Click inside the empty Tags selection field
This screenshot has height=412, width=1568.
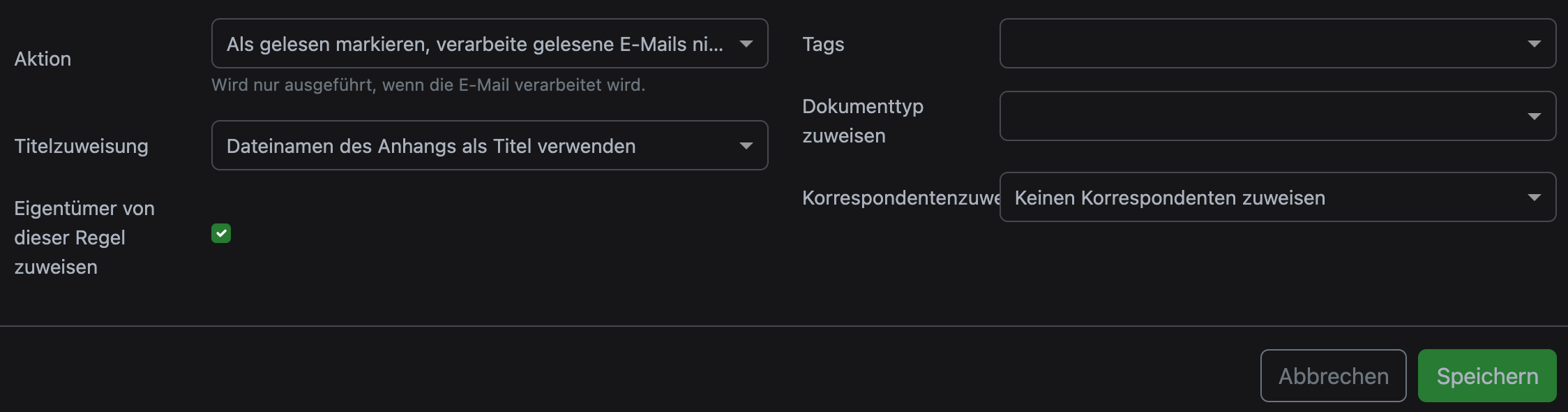point(1256,44)
